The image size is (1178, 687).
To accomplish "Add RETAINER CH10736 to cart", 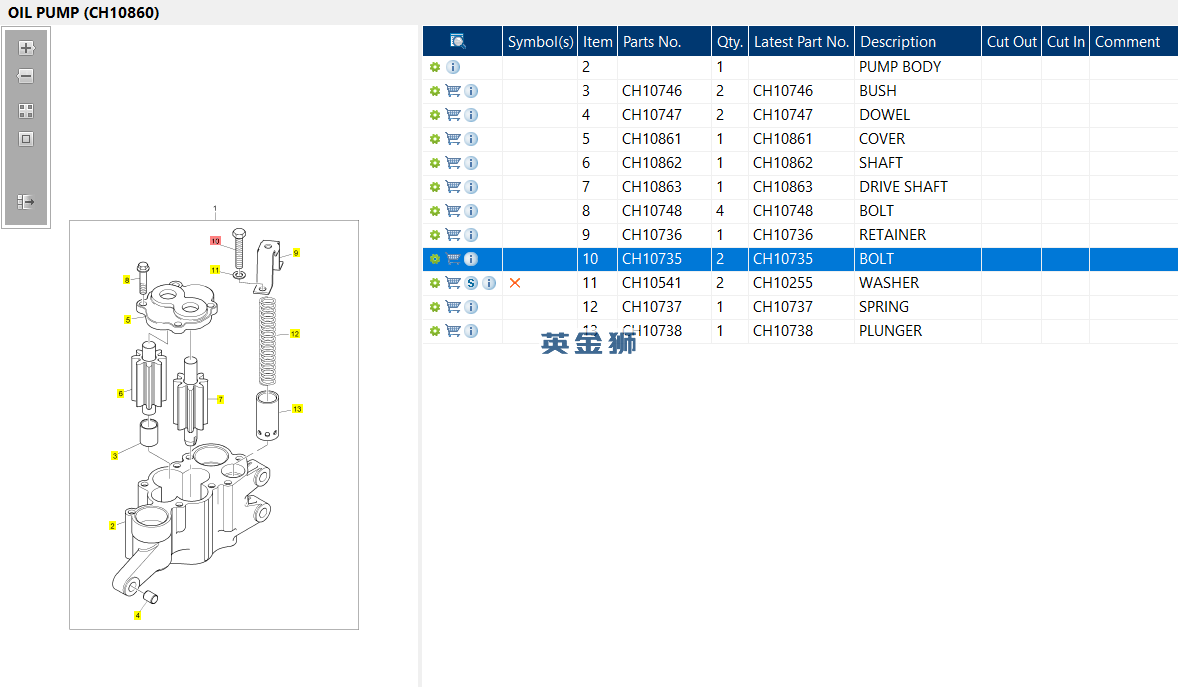I will 453,235.
